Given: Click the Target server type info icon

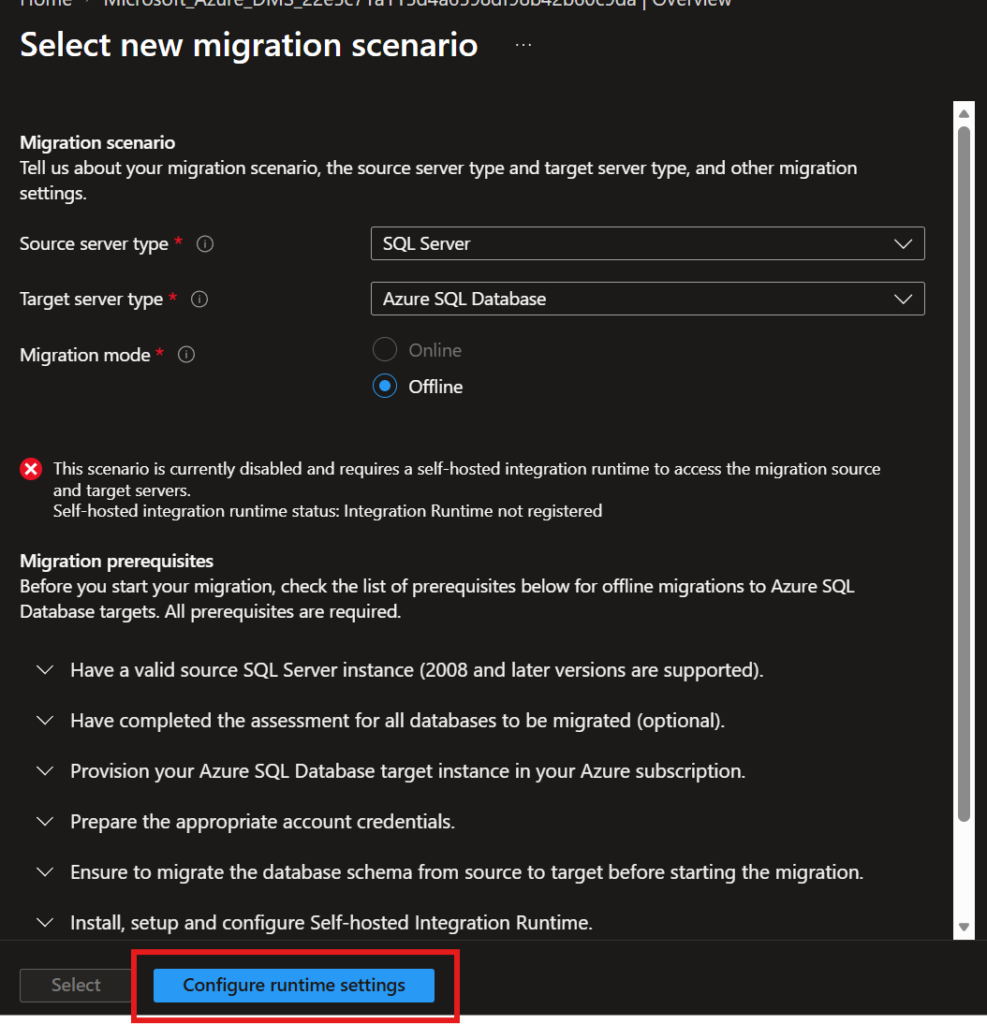Looking at the screenshot, I should [199, 299].
